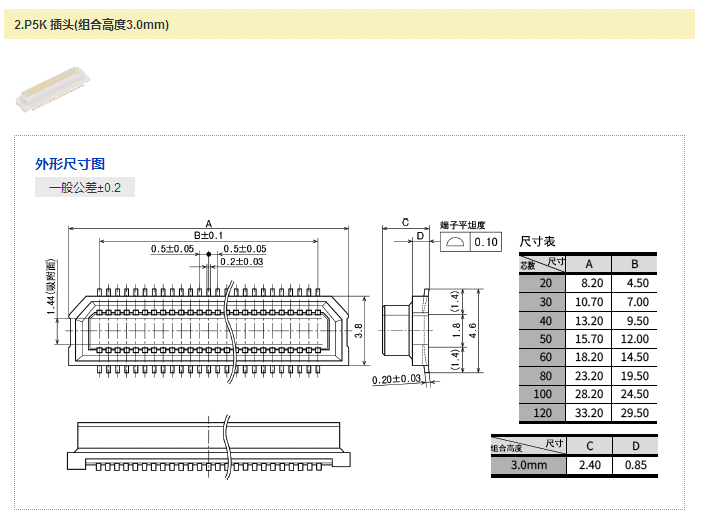Click the bottom front-view connector drawing
This screenshot has width=703, height=525.
208,449
